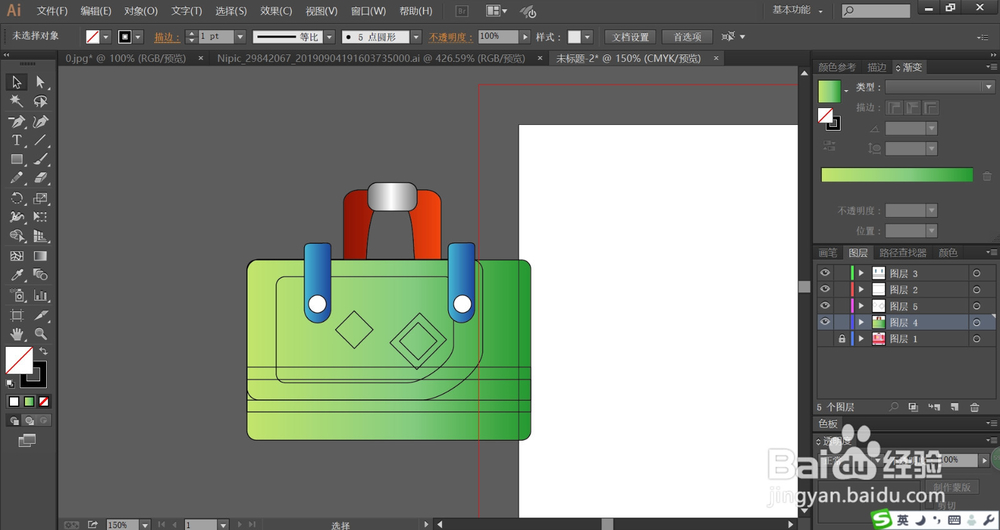Click target circle of 图层 4
The image size is (1000, 530).
click(x=976, y=323)
